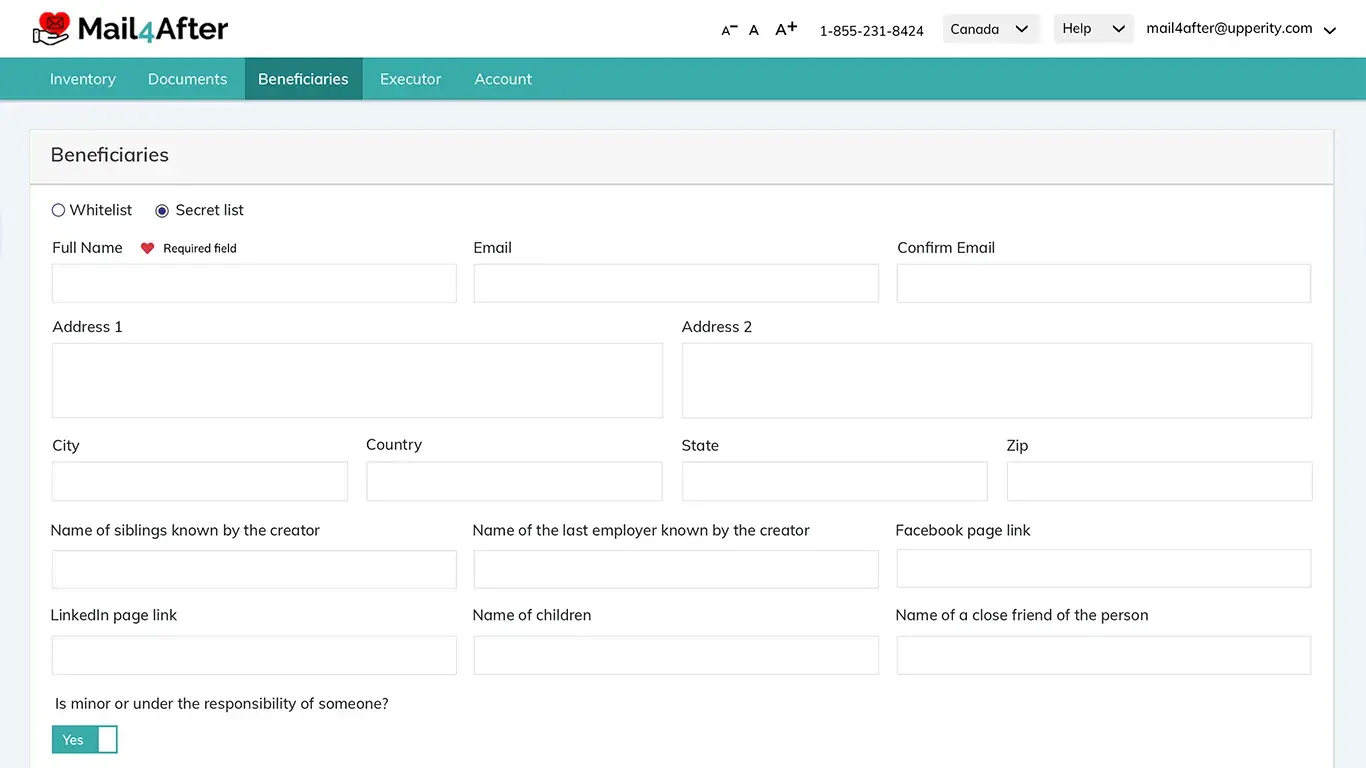
Task: Select the Whitelist radio button
Action: [58, 210]
